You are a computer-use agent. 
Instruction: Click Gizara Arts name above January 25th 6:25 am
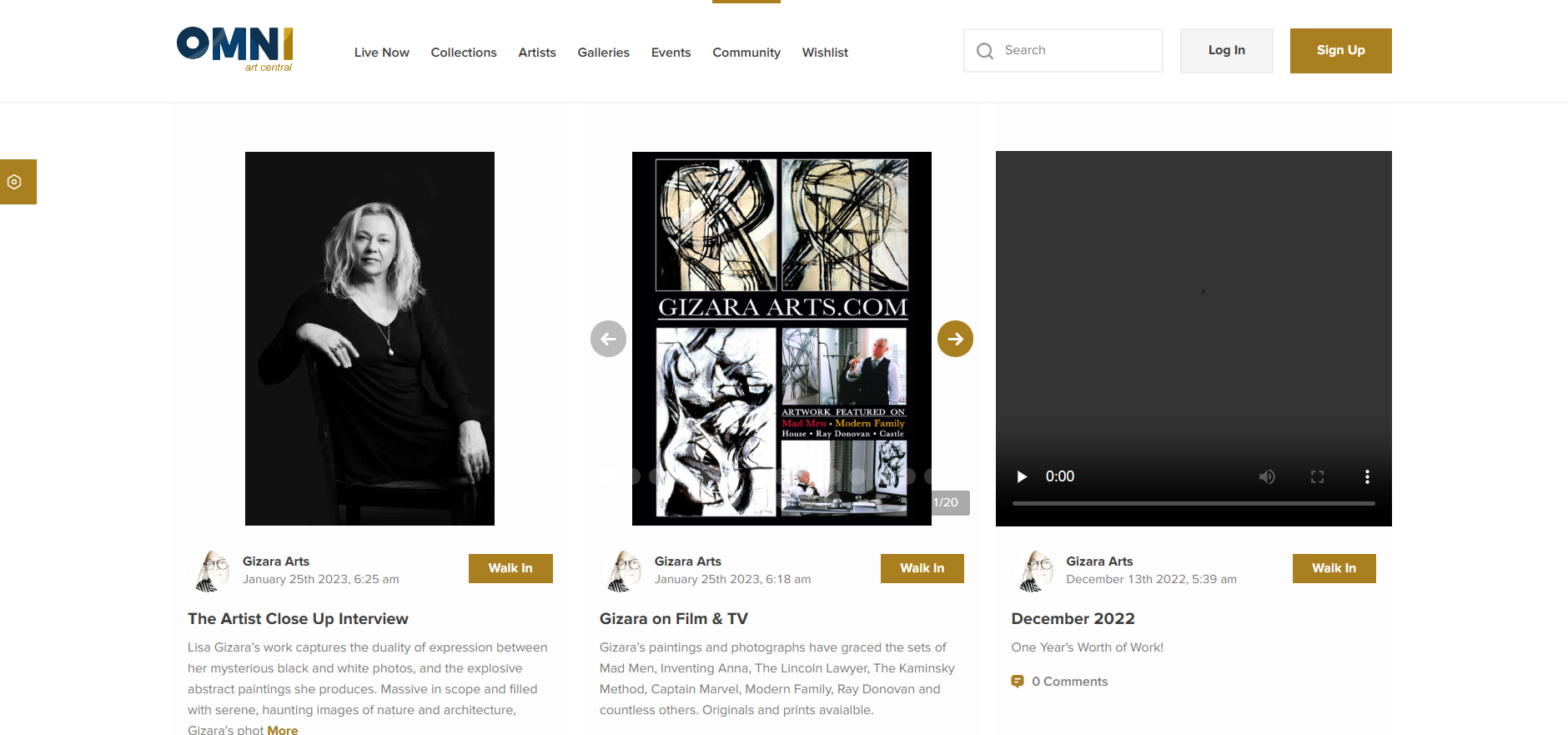click(276, 561)
